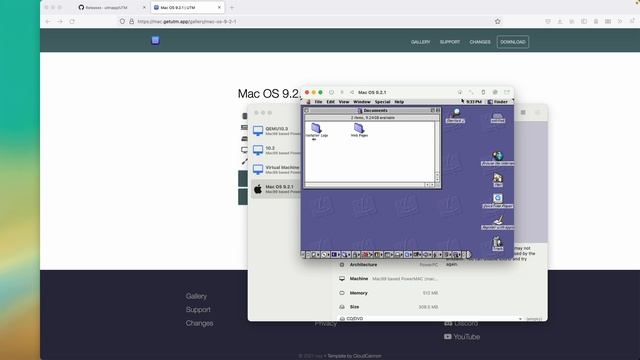Click the USB device icon in VM toolbar
The image size is (640, 360).
(483, 92)
